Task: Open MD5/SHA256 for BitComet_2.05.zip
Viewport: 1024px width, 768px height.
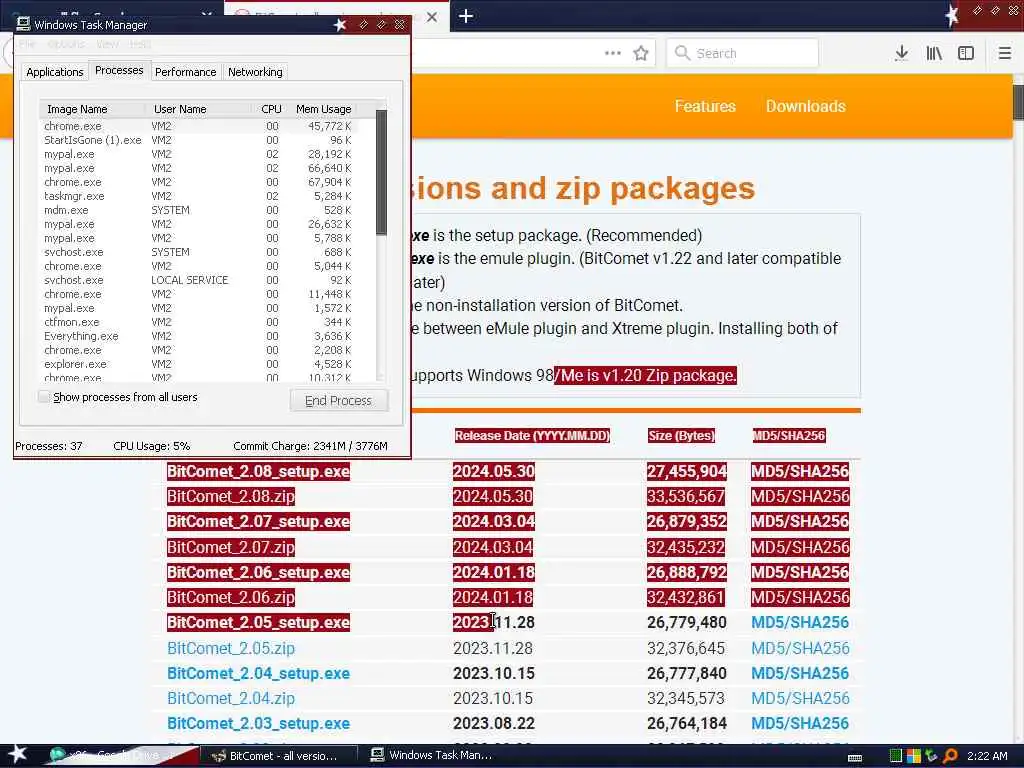Action: pyautogui.click(x=800, y=648)
